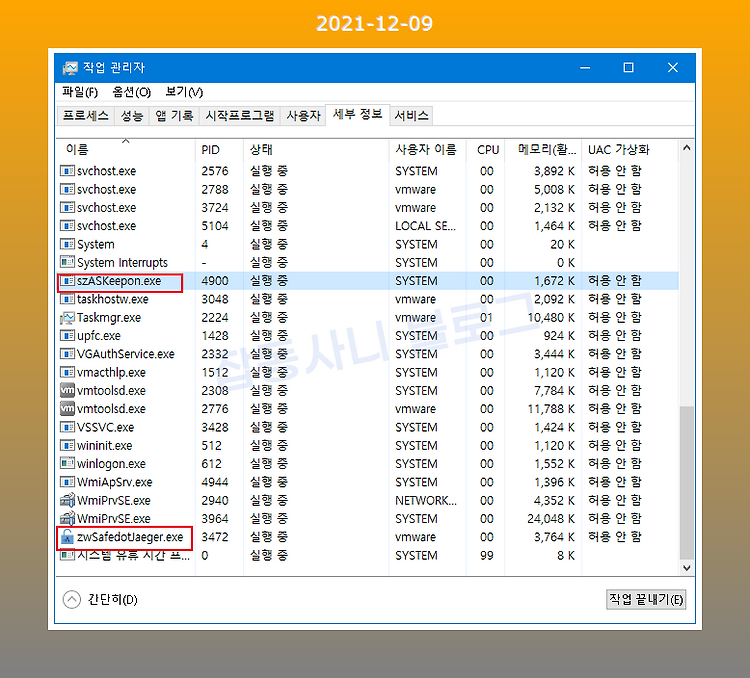Click memory value 24,048 K
The width and height of the screenshot is (750, 678).
[x=551, y=519]
